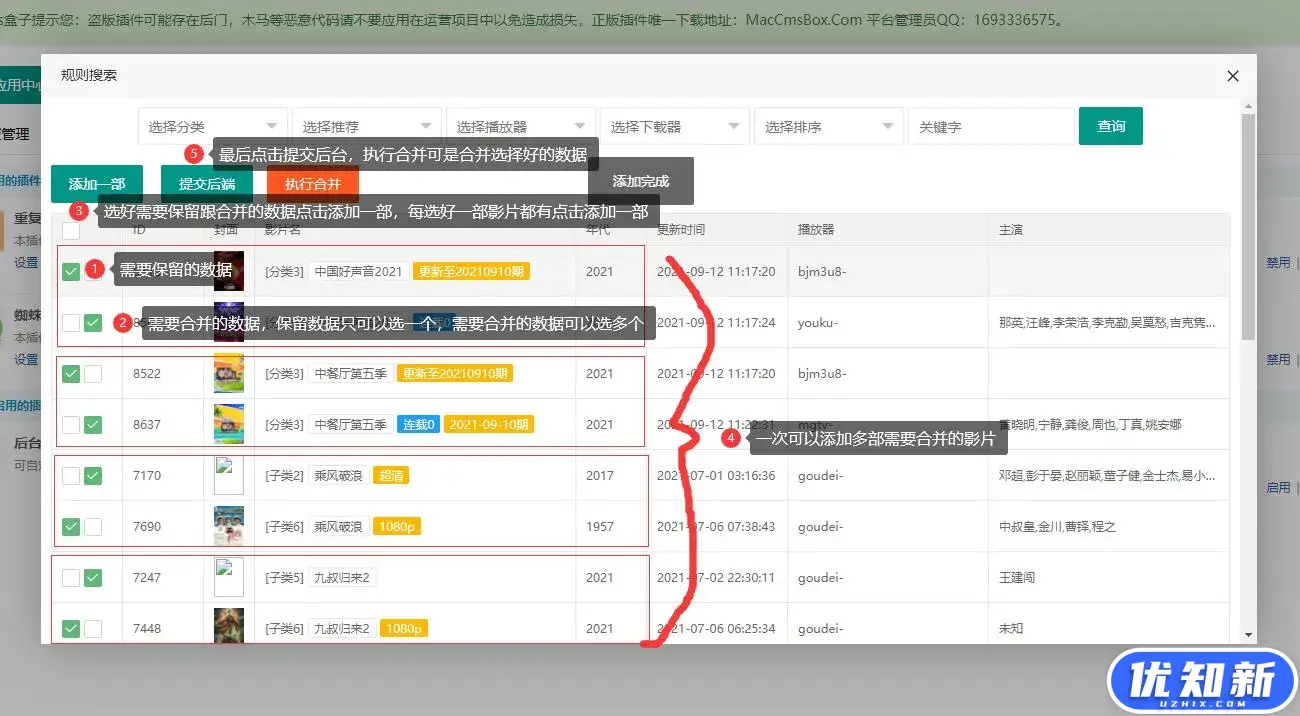
Task: Click the 提交后端 button
Action: (x=207, y=184)
